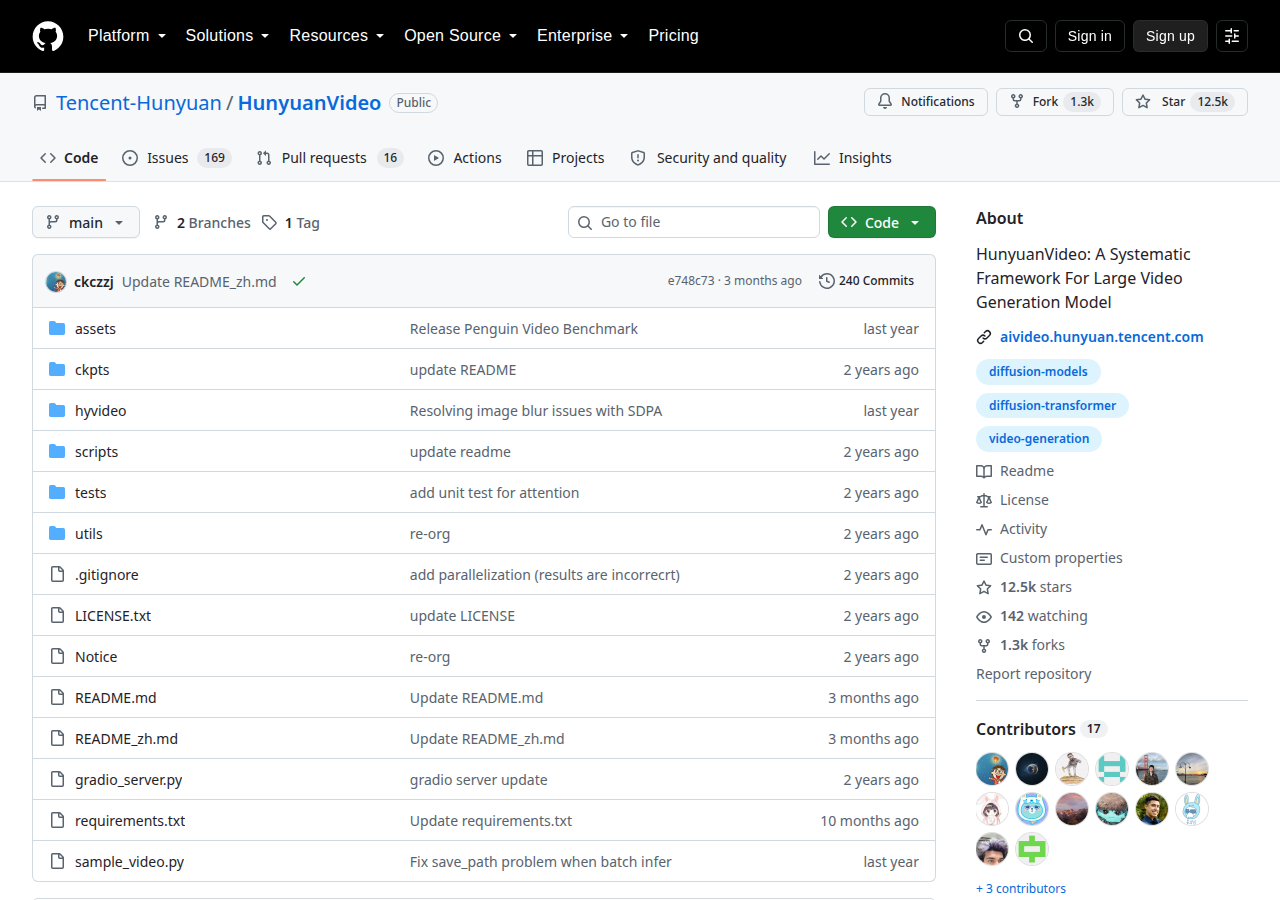Click the Sign up button
Image resolution: width=1280 pixels, height=900 pixels.
pos(1170,36)
